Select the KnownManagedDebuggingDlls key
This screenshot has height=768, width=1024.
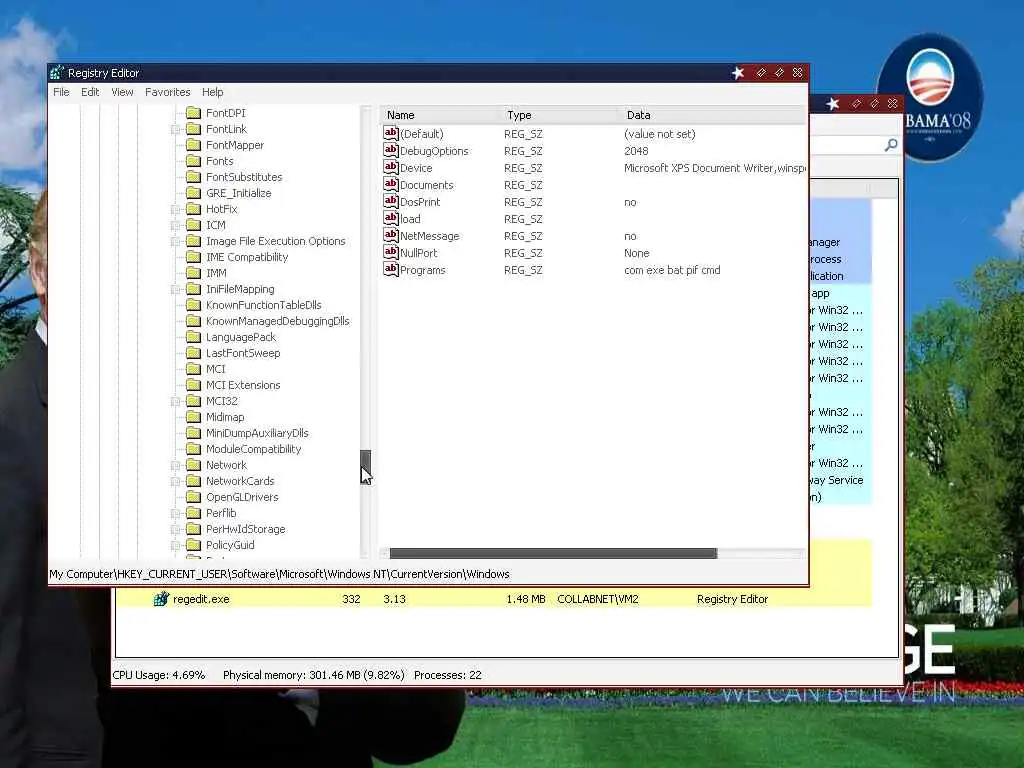pos(278,321)
